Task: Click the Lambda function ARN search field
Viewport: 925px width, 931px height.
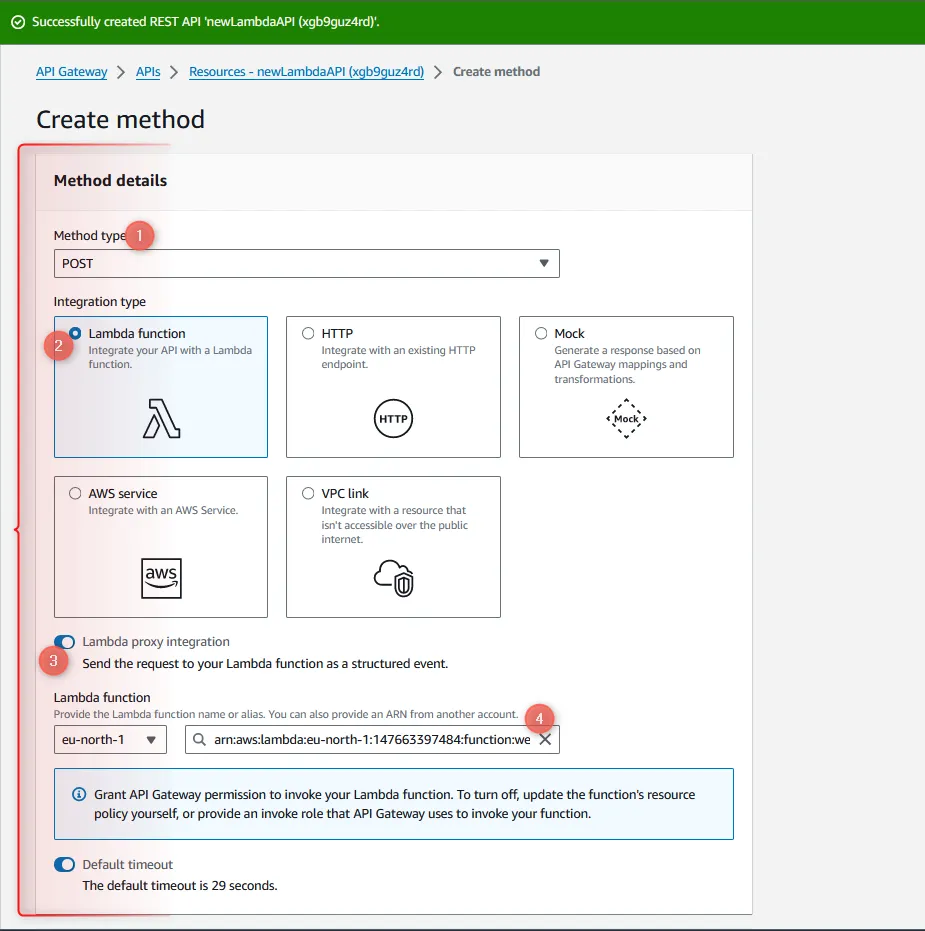Action: pyautogui.click(x=372, y=740)
